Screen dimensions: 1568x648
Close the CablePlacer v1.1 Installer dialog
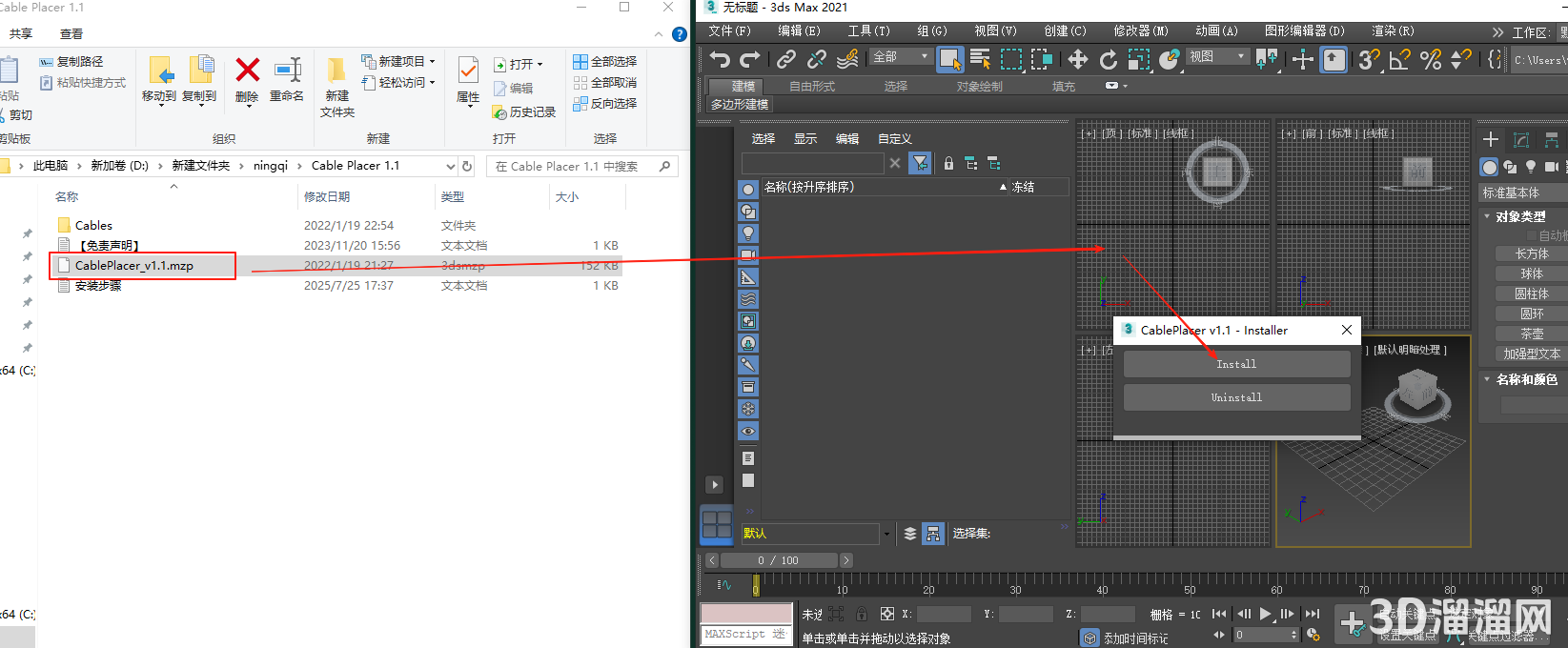pos(1346,330)
